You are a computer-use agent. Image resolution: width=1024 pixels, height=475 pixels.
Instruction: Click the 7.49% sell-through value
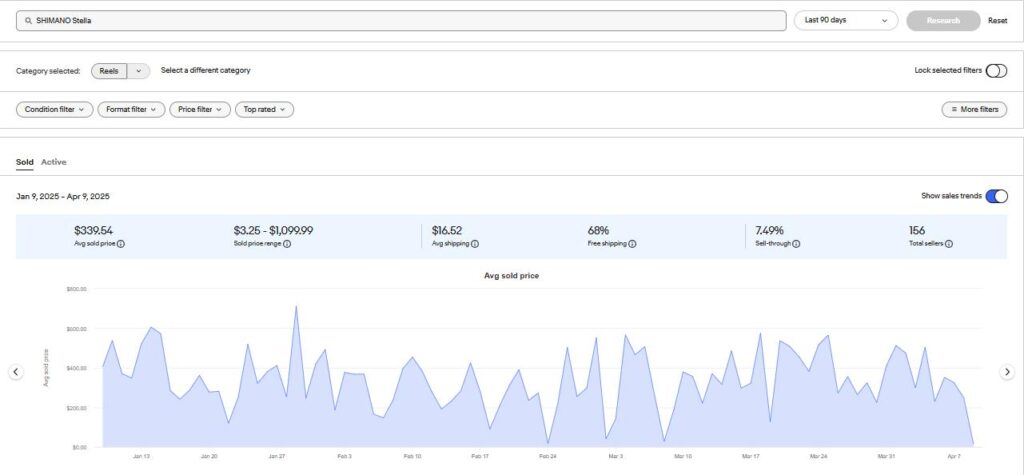pyautogui.click(x=769, y=231)
